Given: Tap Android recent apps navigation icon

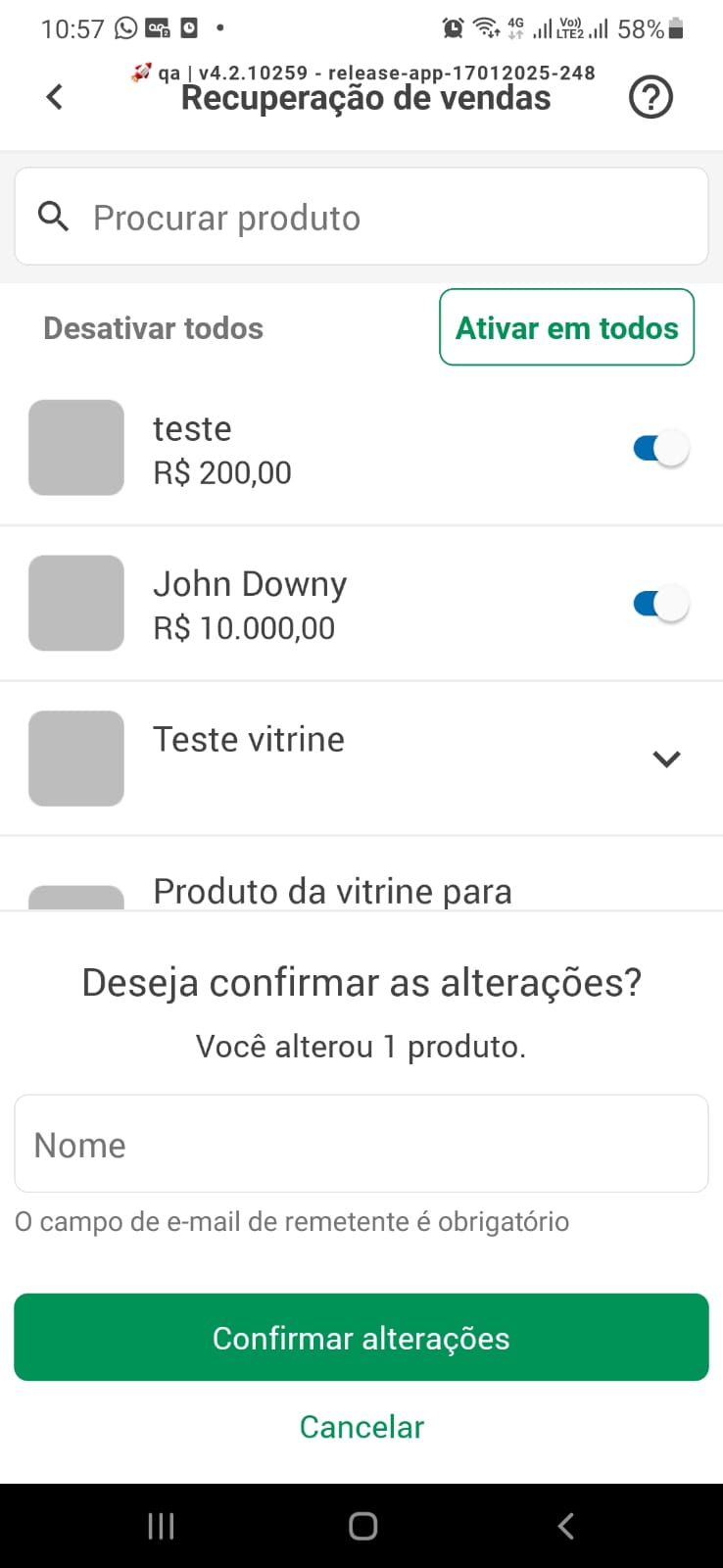Looking at the screenshot, I should [x=161, y=1526].
